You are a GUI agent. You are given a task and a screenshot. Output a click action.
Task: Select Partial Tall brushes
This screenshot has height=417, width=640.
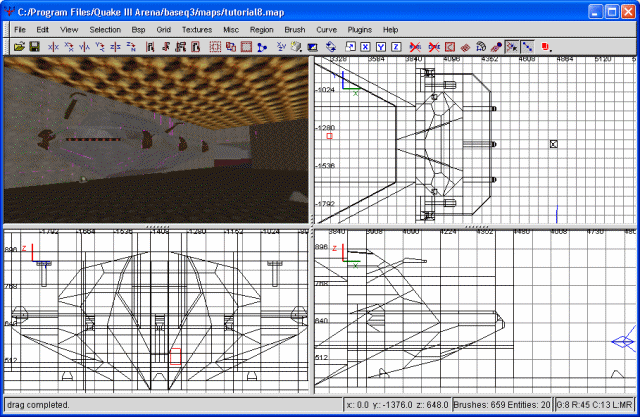[x=181, y=47]
